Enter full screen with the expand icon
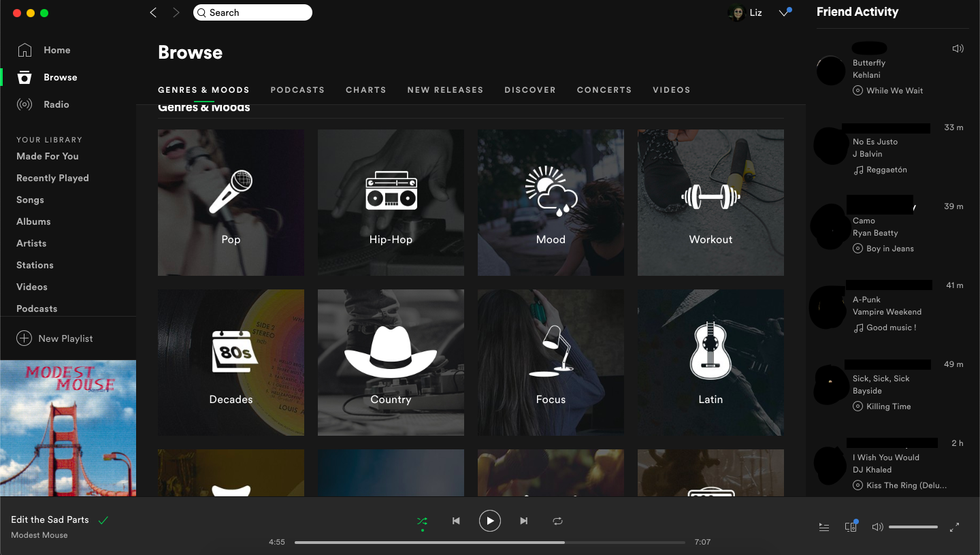Image resolution: width=980 pixels, height=555 pixels. (954, 527)
